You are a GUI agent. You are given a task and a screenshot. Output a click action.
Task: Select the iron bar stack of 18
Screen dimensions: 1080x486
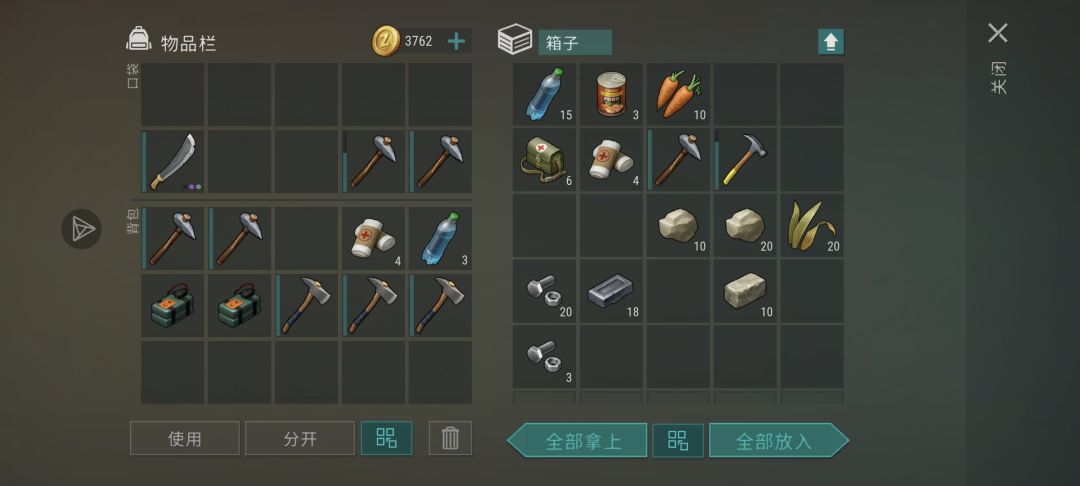[611, 291]
